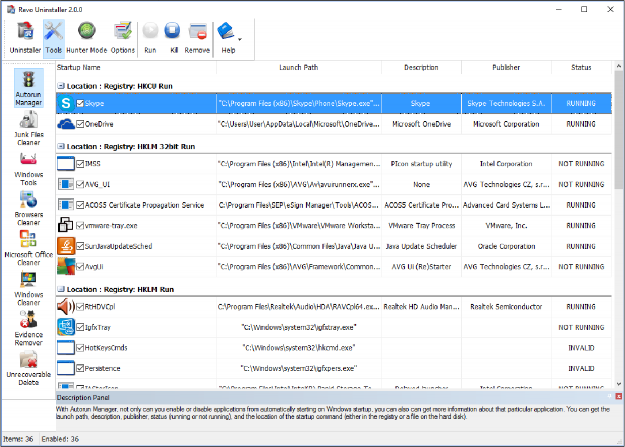
Task: Open Microsoft Office Cleaner tool
Action: pyautogui.click(x=28, y=248)
